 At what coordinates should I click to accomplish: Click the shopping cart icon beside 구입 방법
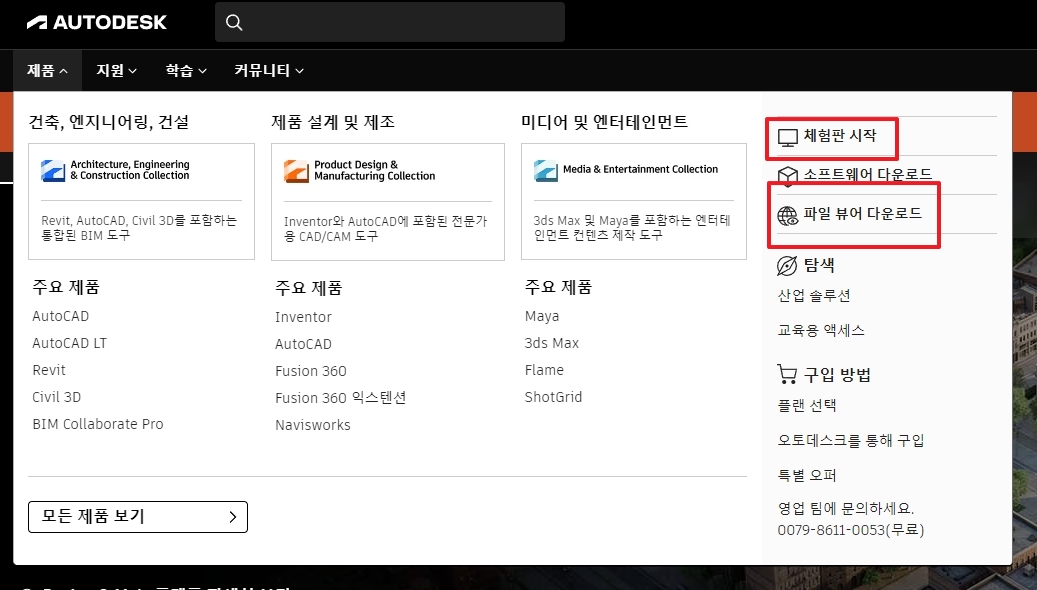(787, 374)
